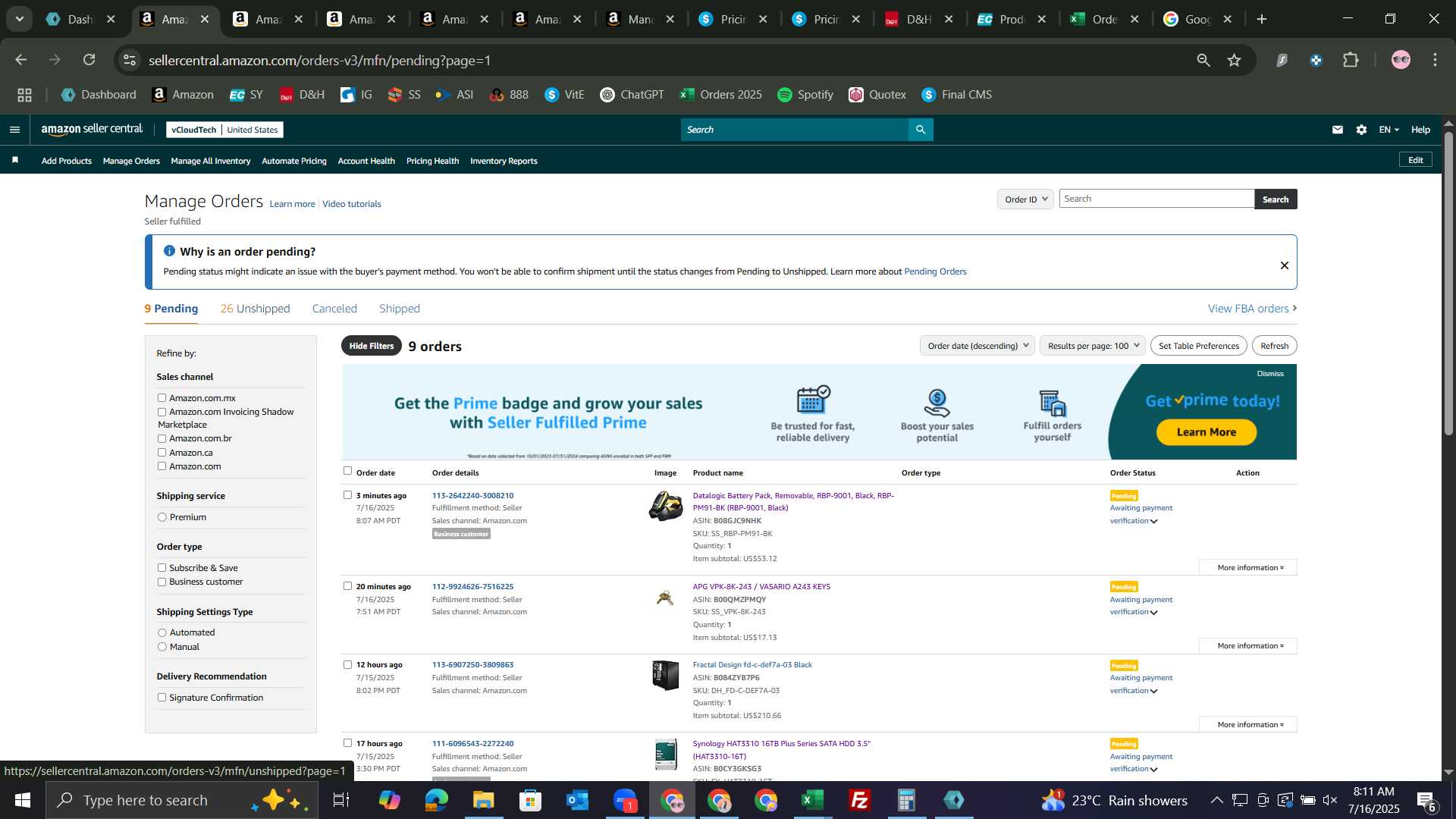This screenshot has height=819, width=1456.
Task: Open the Results per page dropdown
Action: (1093, 346)
